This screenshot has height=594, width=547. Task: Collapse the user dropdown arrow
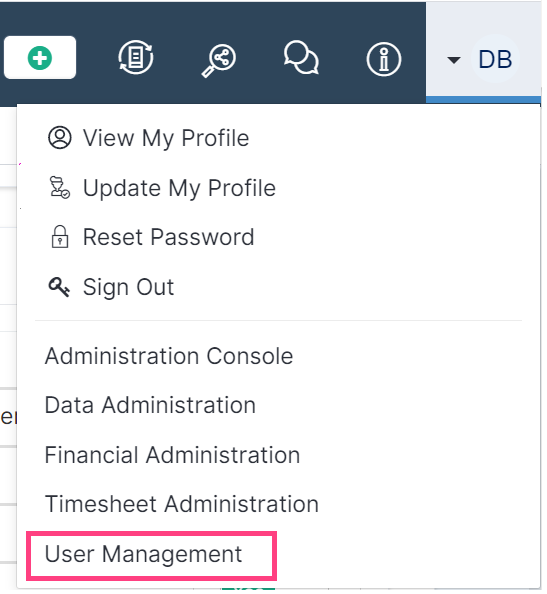453,59
